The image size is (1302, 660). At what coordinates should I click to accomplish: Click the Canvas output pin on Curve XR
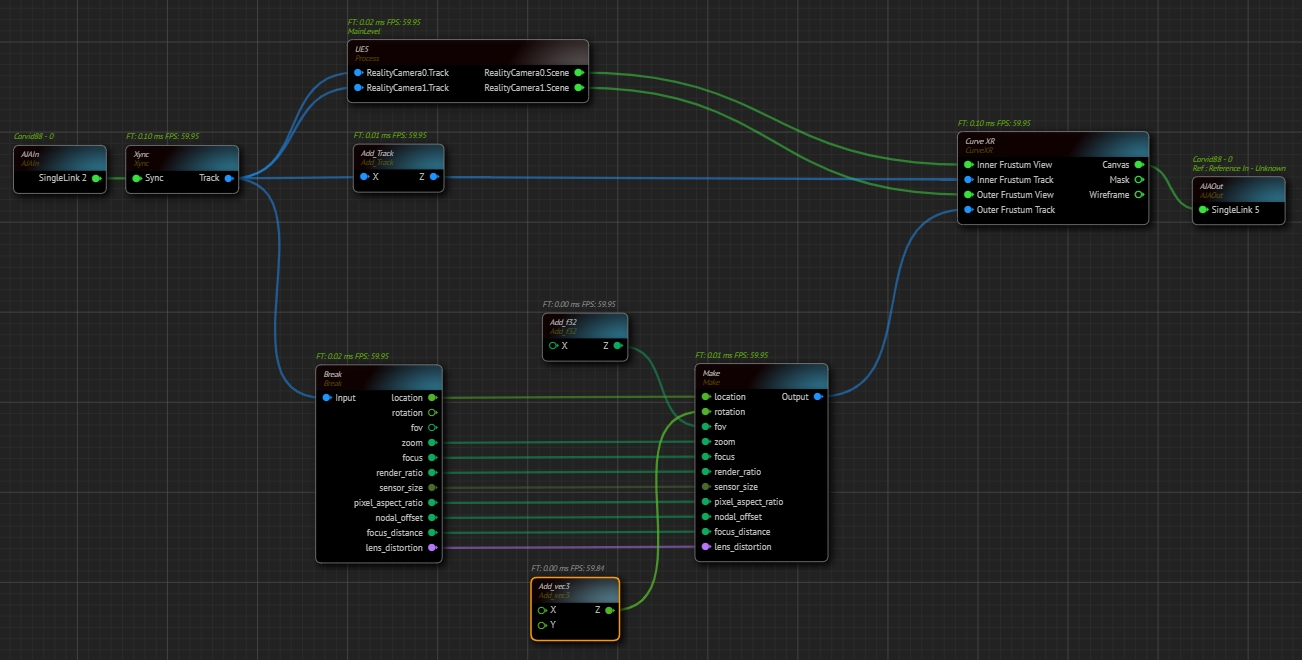(1138, 165)
